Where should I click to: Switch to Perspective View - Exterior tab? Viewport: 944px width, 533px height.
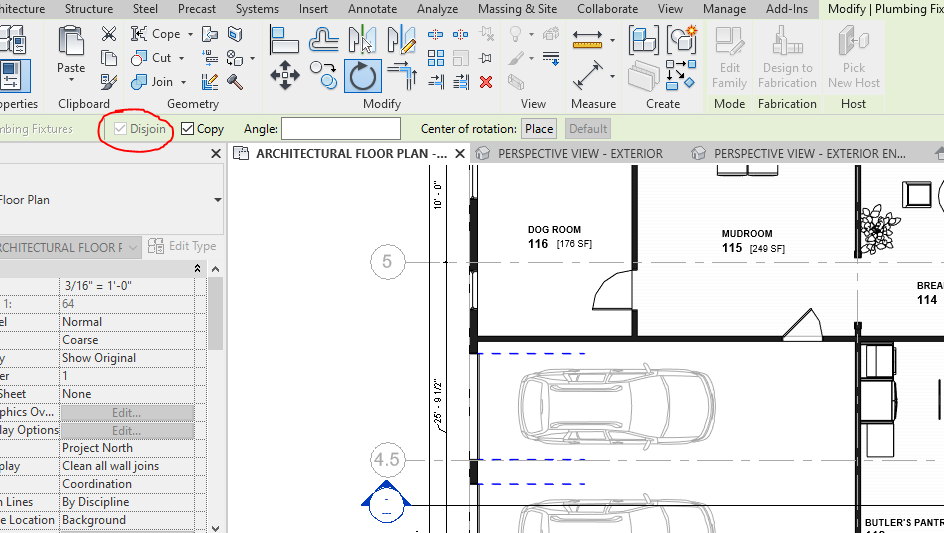coord(580,154)
